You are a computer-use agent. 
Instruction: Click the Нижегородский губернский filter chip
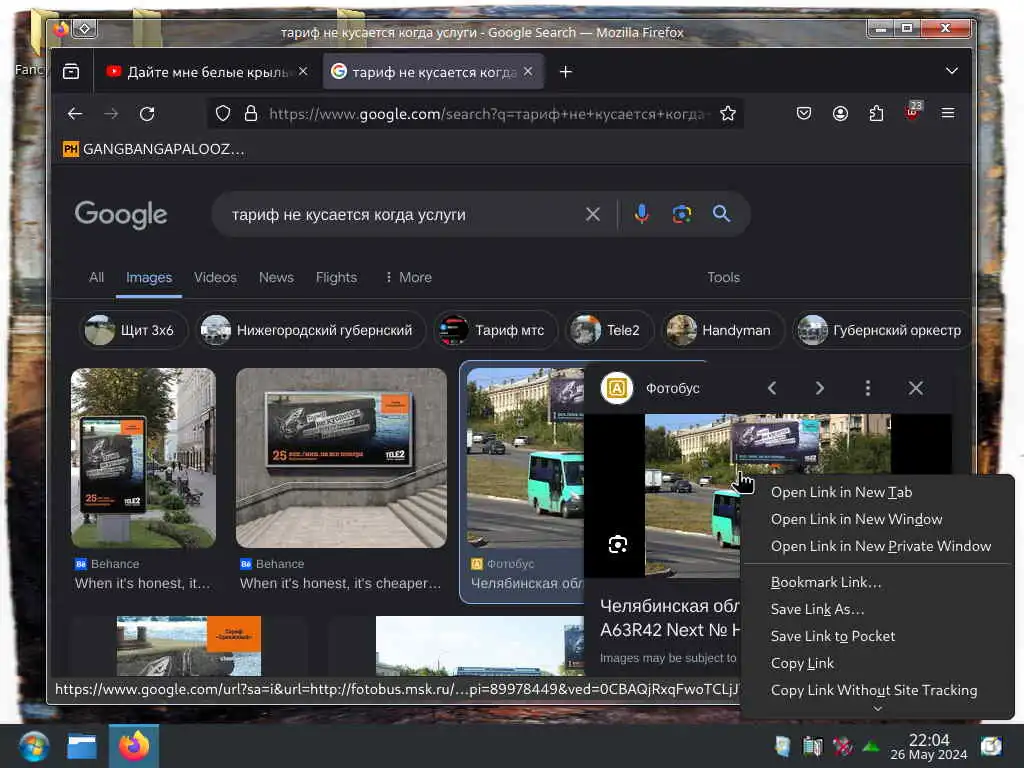tap(311, 330)
